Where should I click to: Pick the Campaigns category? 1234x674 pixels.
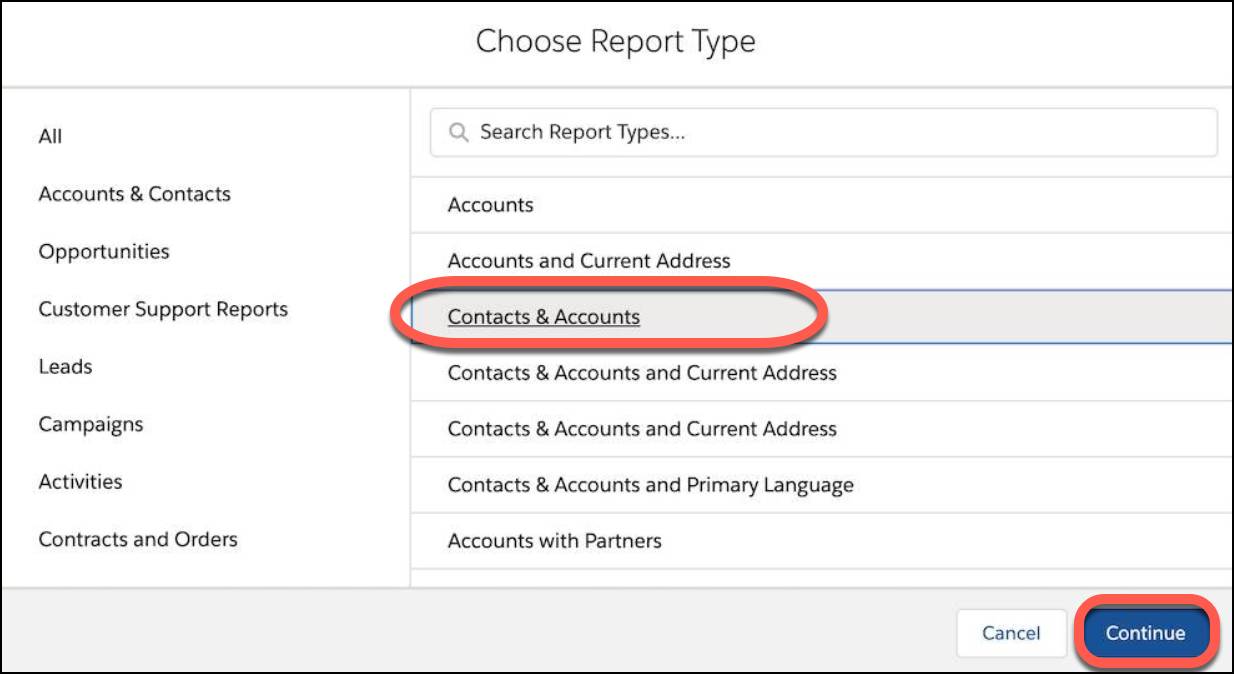tap(91, 424)
